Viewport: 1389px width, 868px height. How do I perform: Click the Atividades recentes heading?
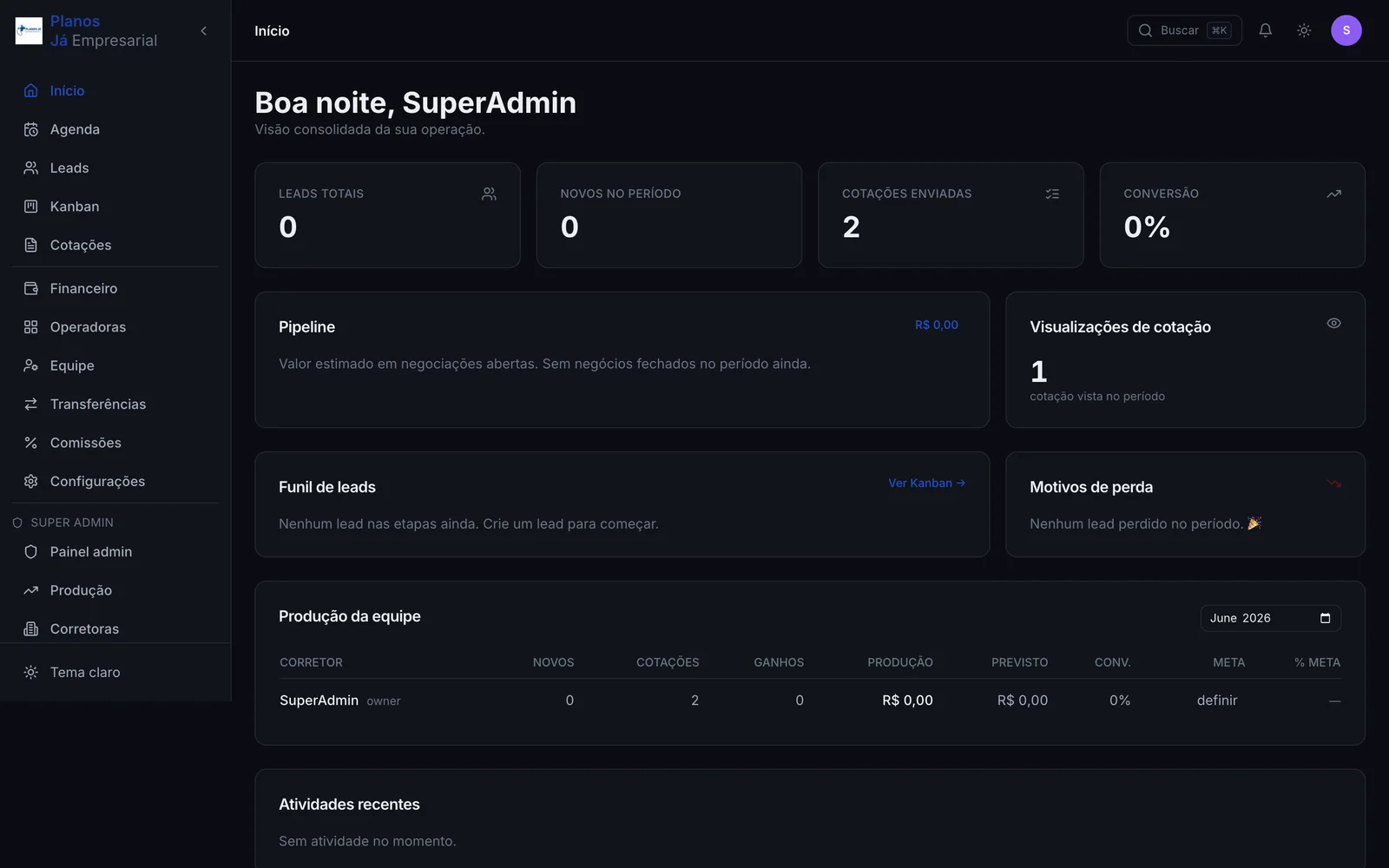click(349, 805)
